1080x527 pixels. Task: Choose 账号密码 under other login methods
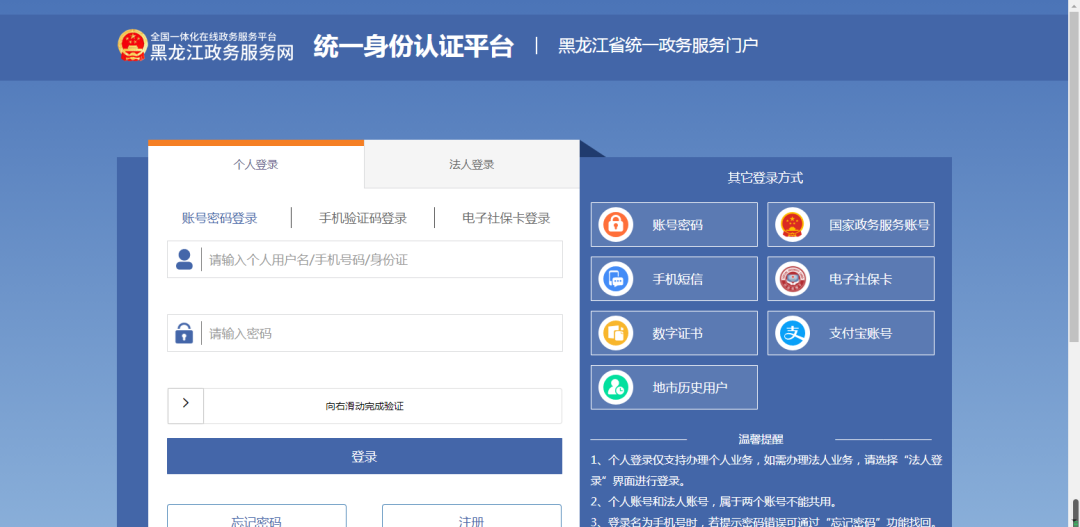click(674, 225)
